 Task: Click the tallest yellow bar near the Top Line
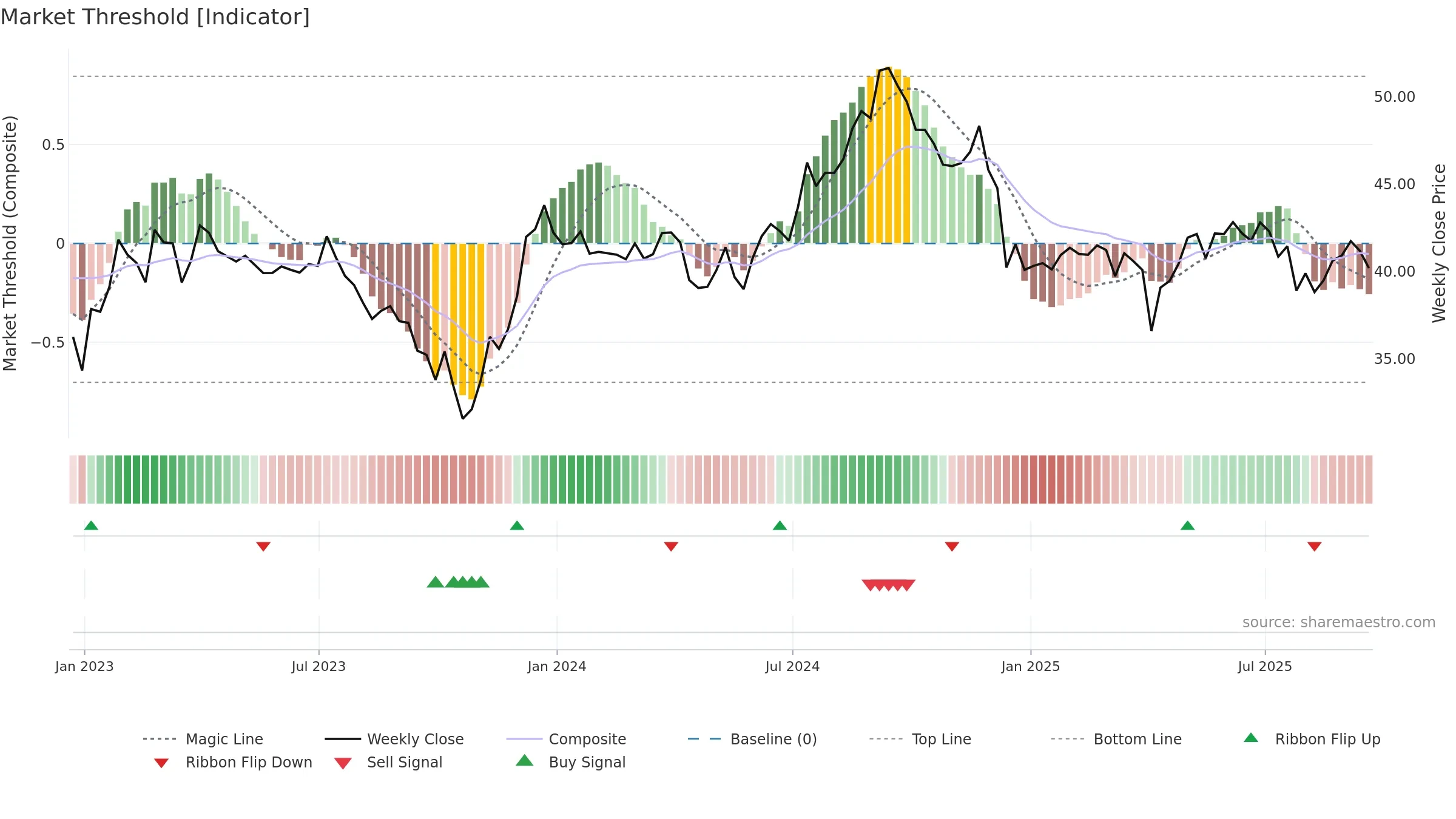889,155
